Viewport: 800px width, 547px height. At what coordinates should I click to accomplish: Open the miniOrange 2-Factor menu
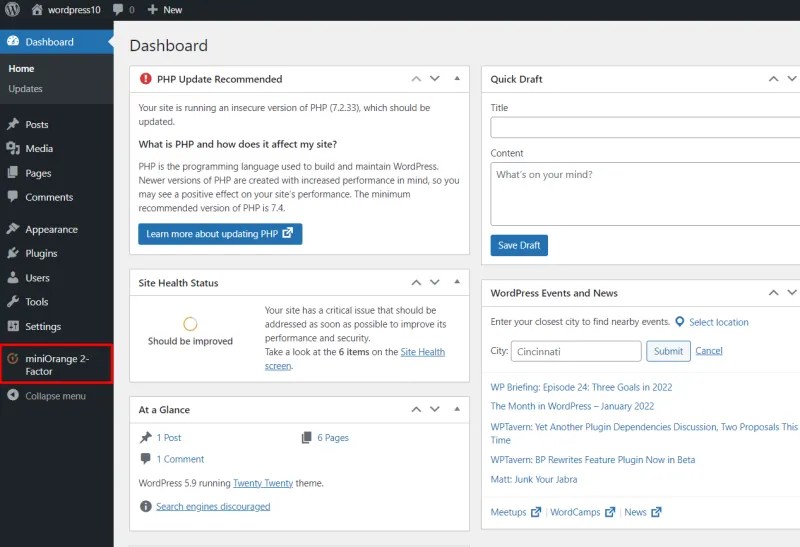[x=57, y=364]
